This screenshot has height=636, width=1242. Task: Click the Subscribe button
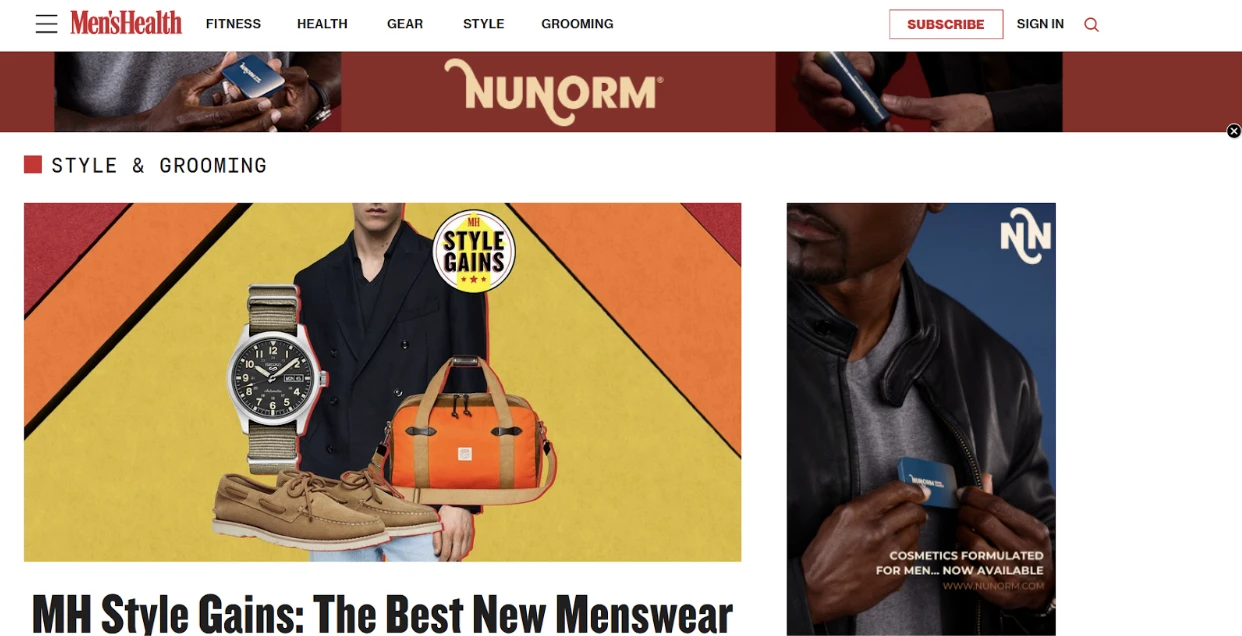946,24
